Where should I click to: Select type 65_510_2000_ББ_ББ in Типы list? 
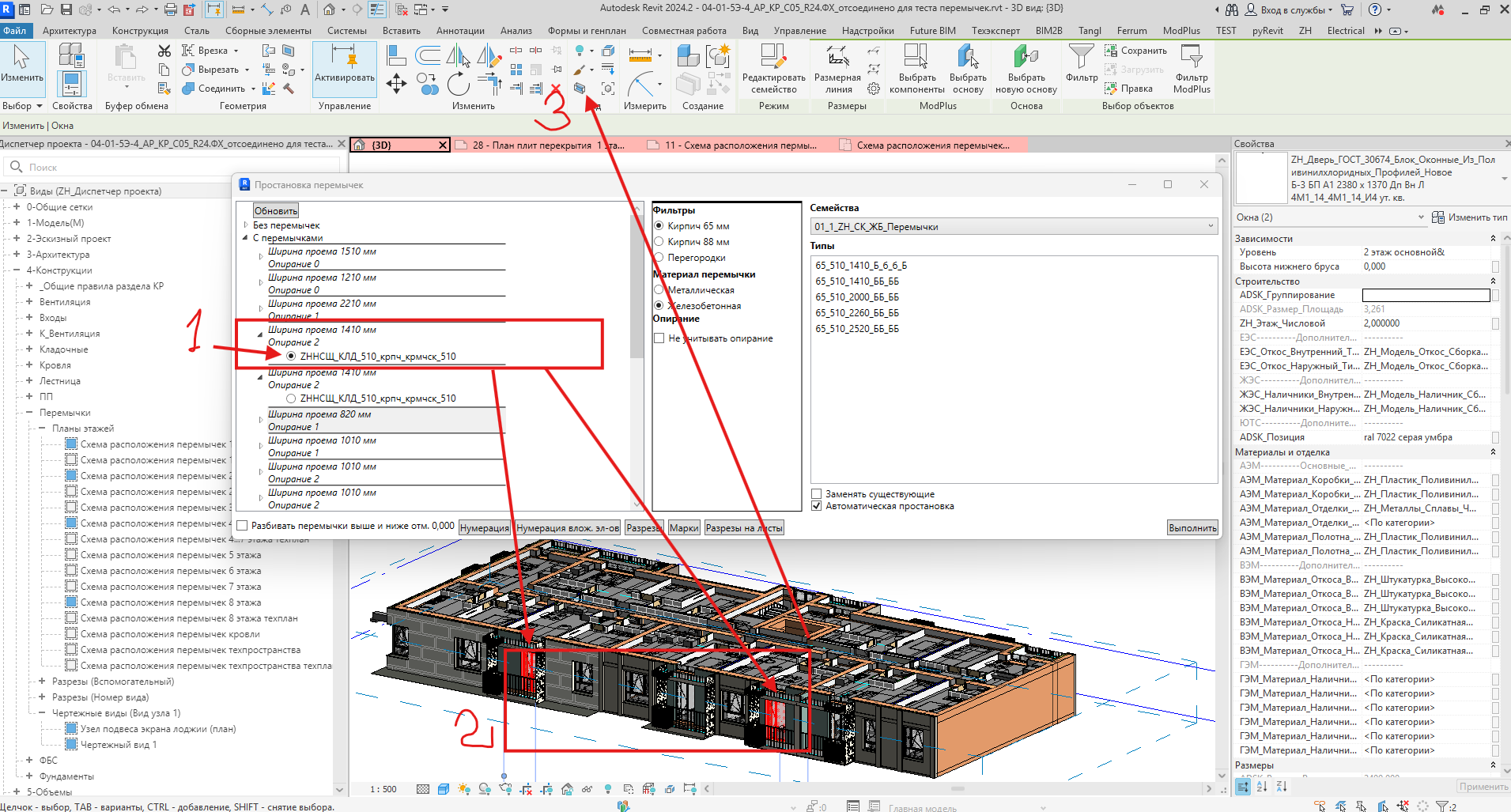coord(857,297)
